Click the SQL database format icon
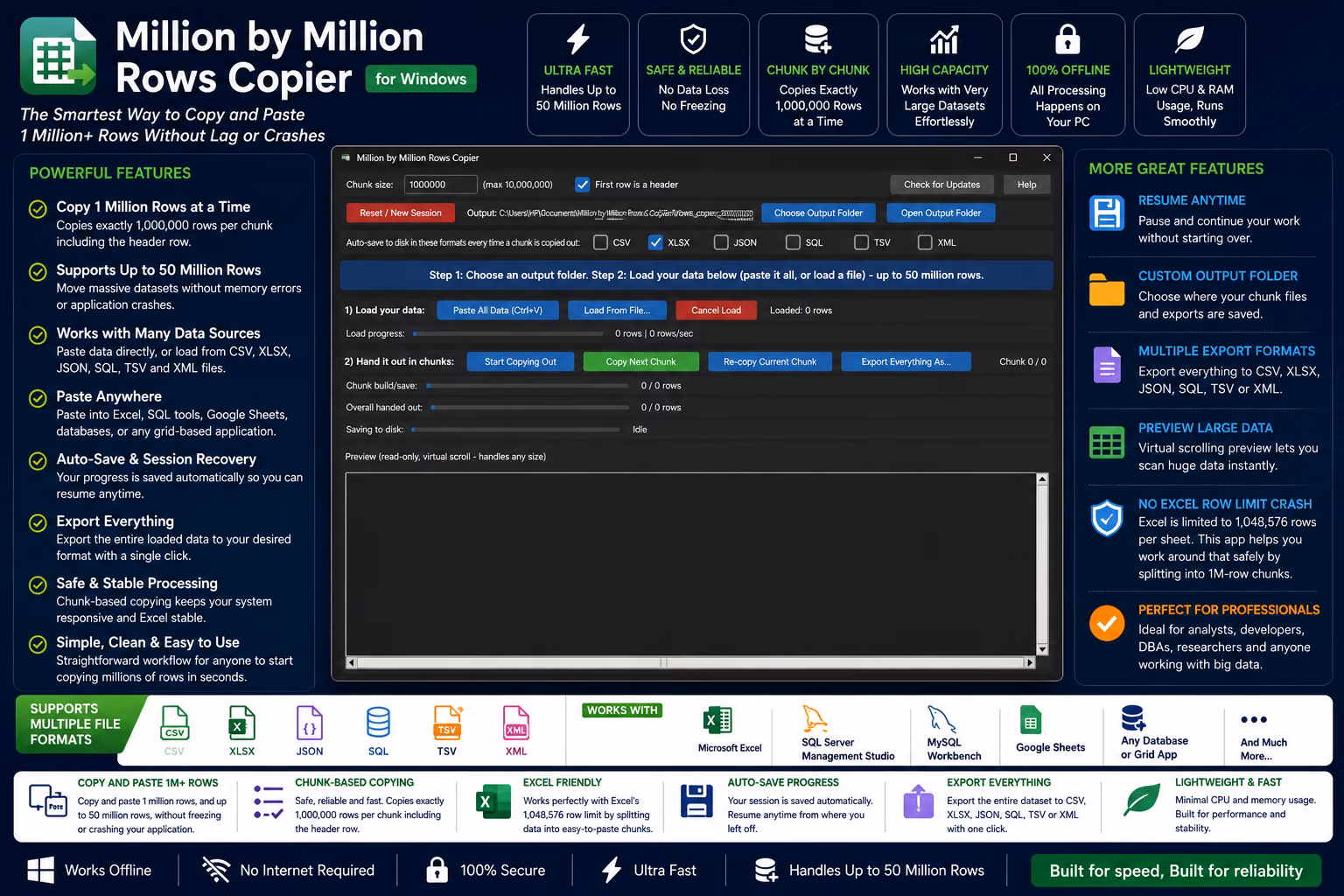 pyautogui.click(x=378, y=724)
